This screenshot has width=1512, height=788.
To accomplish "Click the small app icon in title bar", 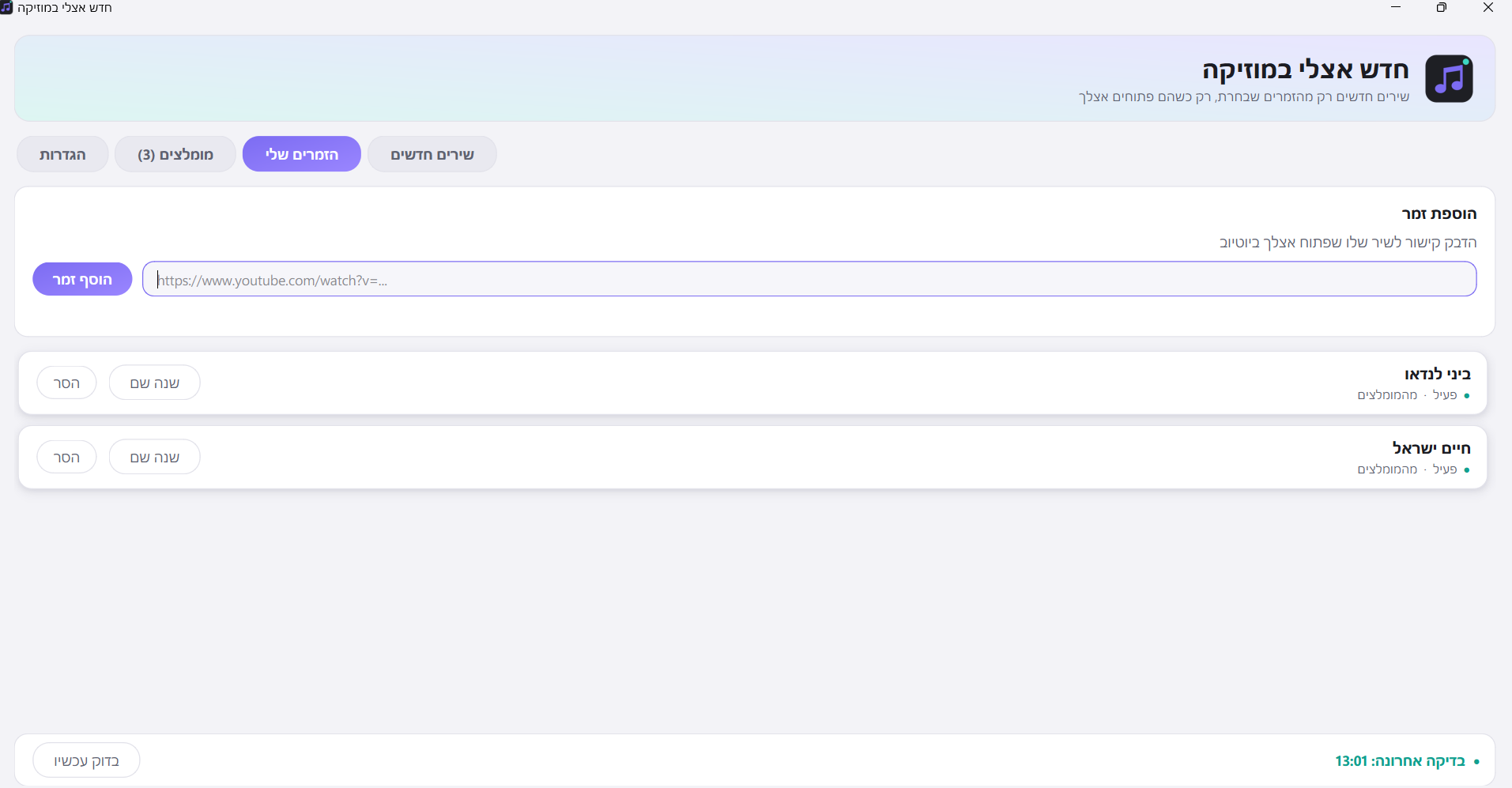I will coord(6,7).
